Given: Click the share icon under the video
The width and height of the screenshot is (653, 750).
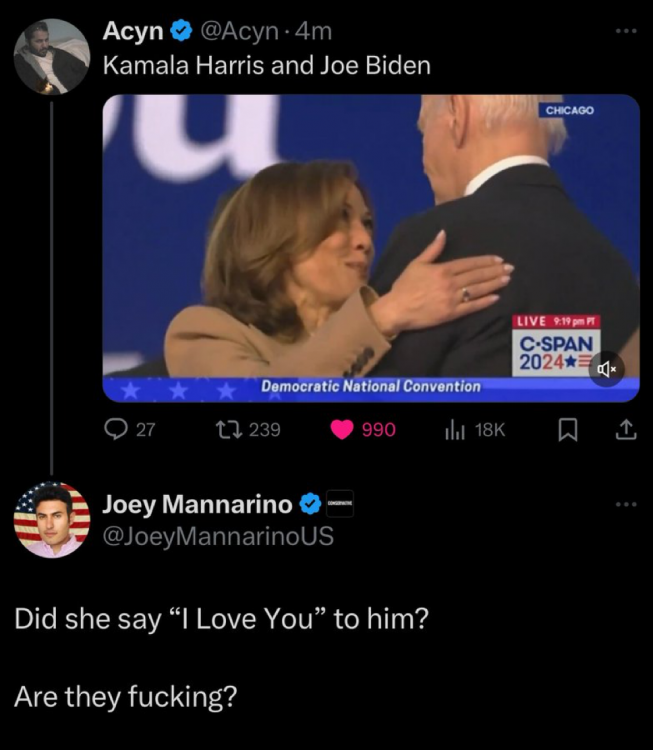Looking at the screenshot, I should coord(625,429).
